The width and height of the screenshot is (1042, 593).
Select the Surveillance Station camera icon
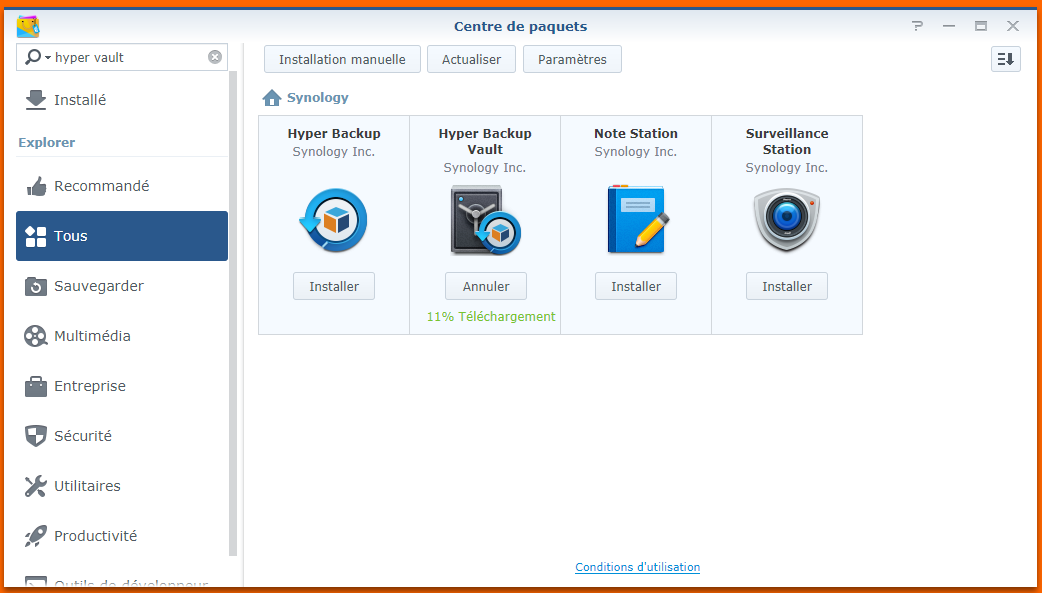787,219
